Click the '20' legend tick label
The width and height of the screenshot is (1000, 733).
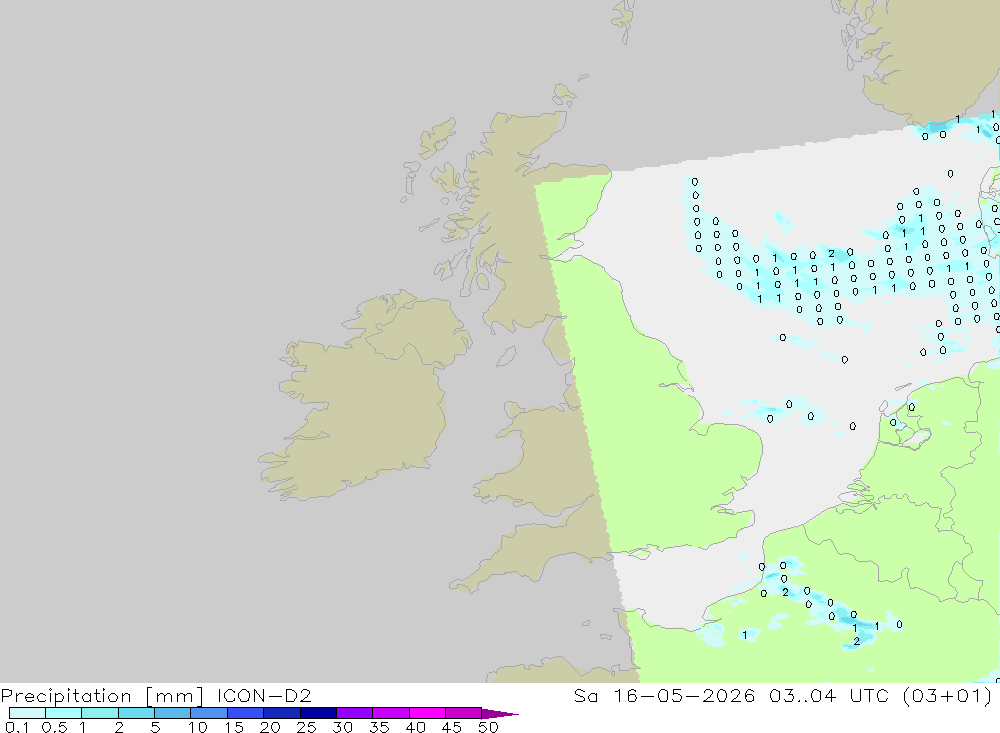pos(270,727)
